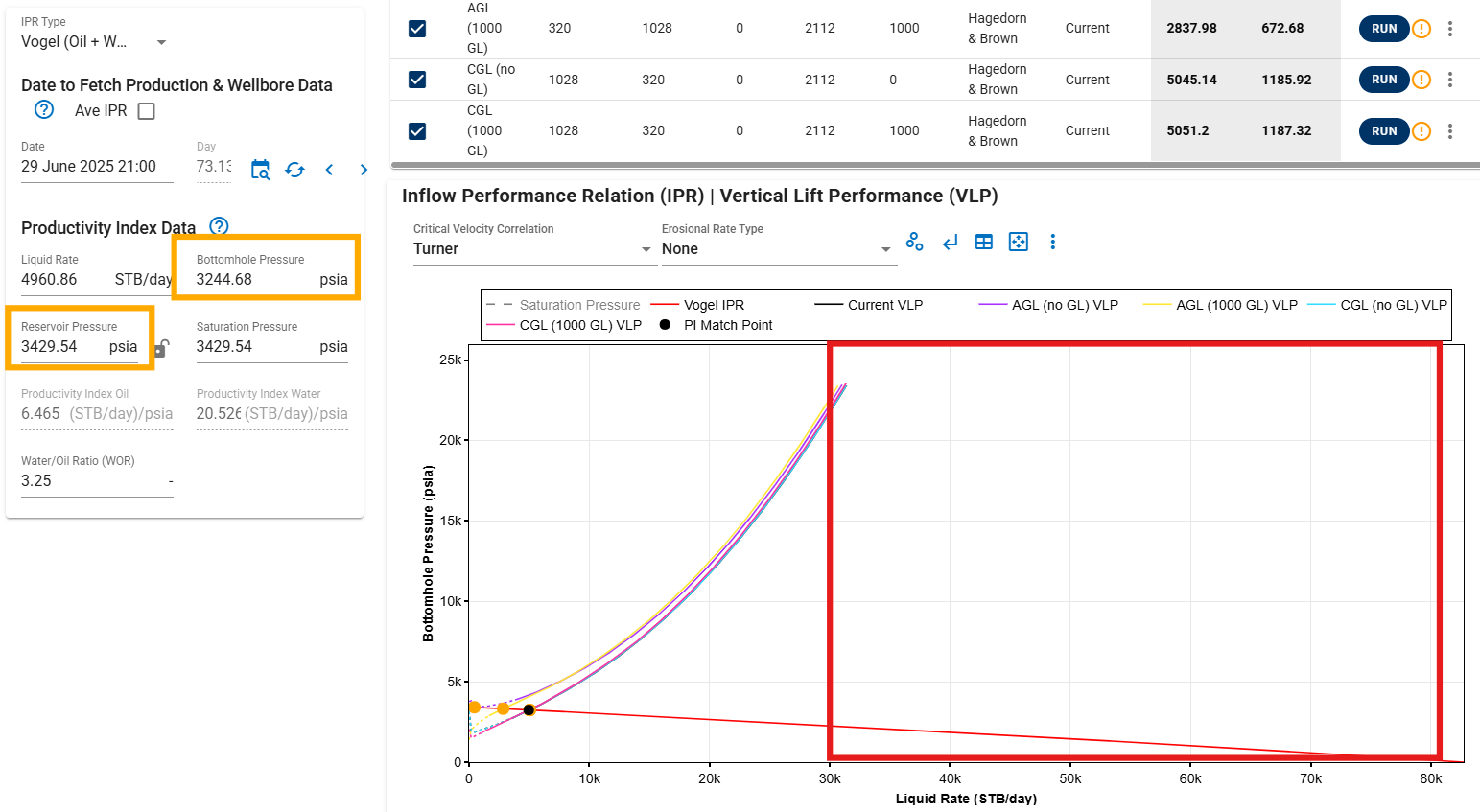Open the calendar search date picker
Image resolution: width=1480 pixels, height=812 pixels.
260,170
